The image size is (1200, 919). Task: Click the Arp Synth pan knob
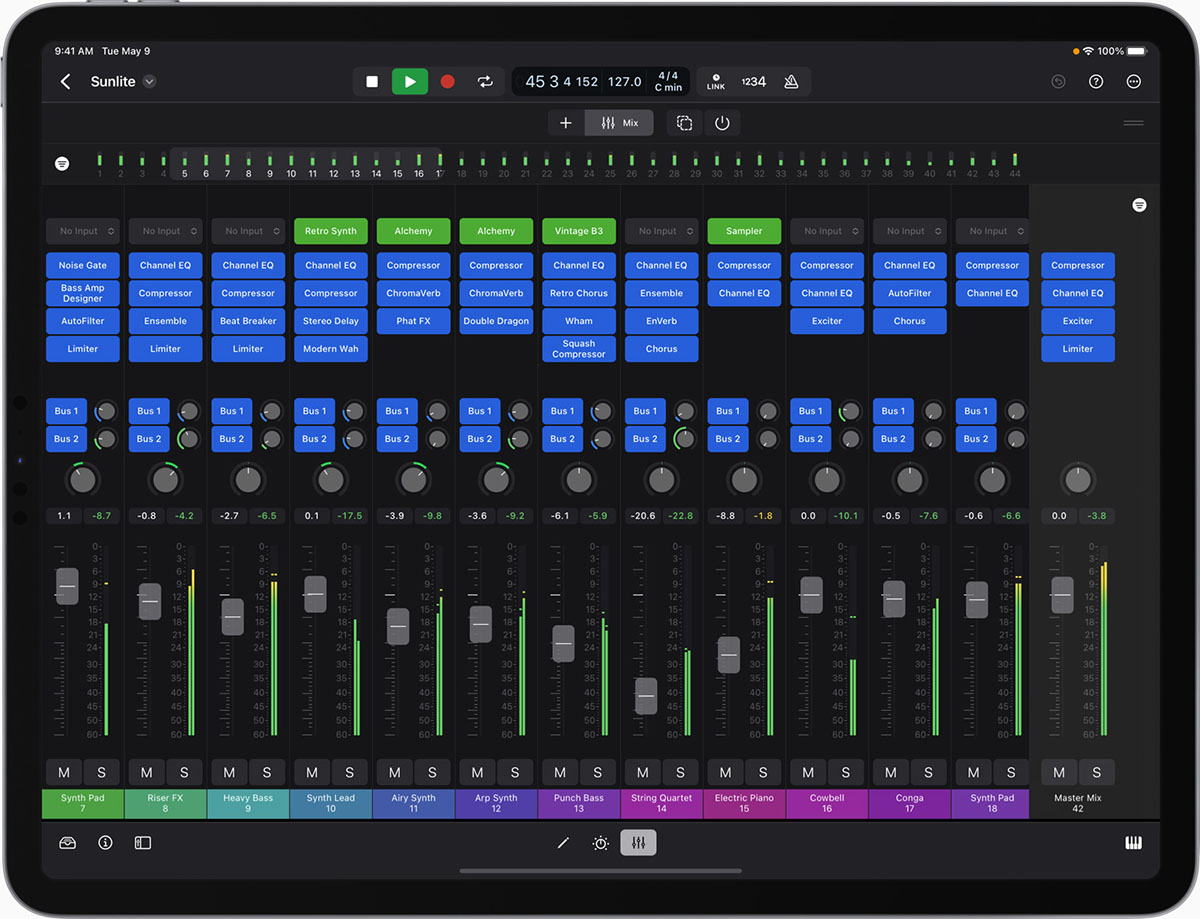pyautogui.click(x=496, y=480)
